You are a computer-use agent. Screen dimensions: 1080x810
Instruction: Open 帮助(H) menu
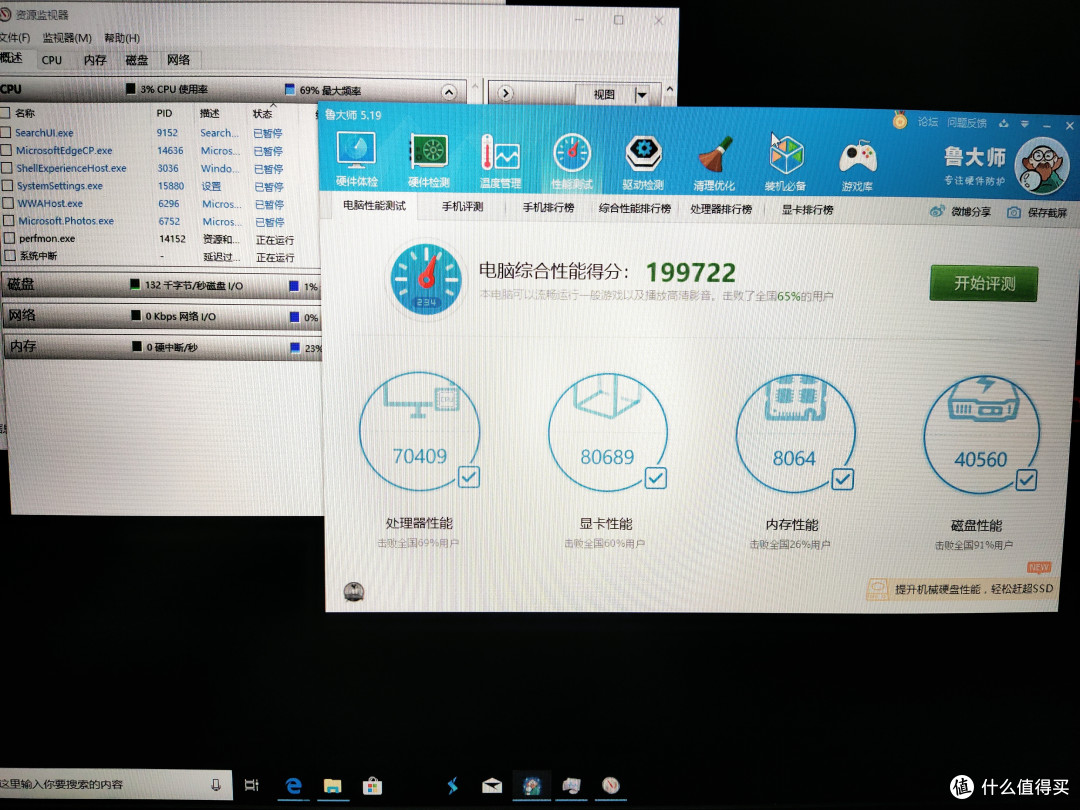(122, 38)
